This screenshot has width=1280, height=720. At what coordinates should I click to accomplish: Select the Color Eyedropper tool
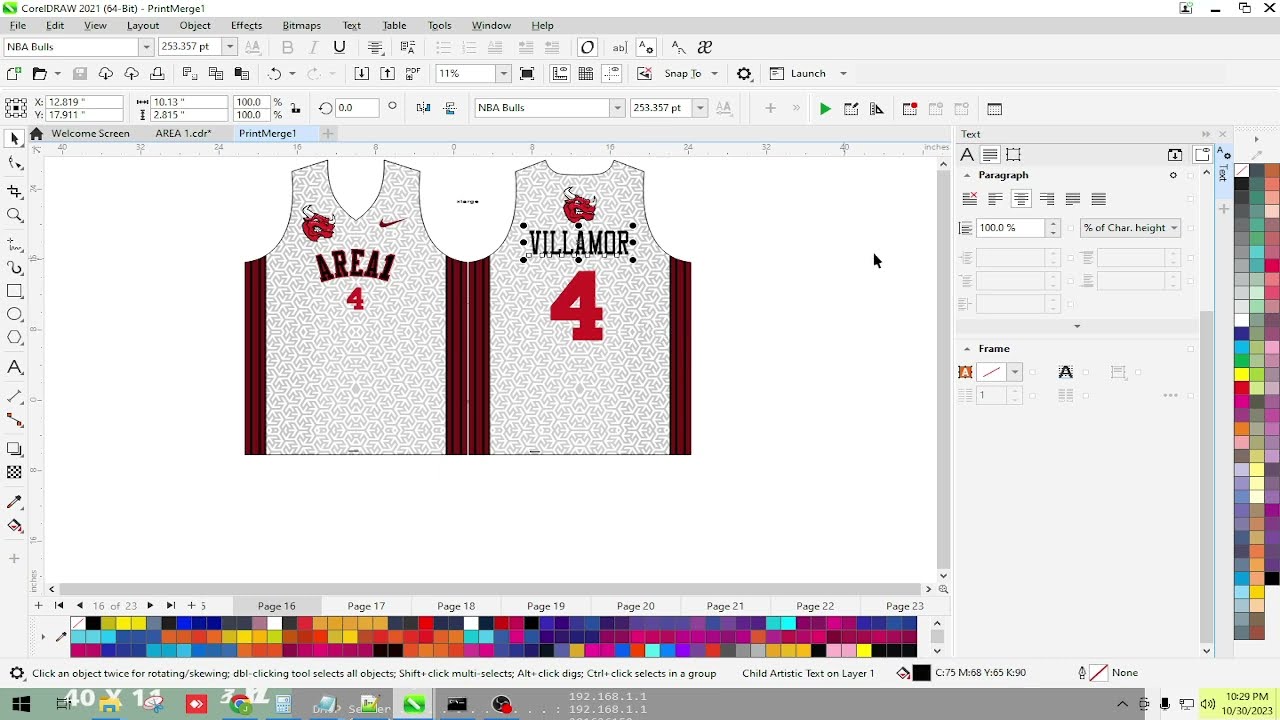pyautogui.click(x=14, y=502)
